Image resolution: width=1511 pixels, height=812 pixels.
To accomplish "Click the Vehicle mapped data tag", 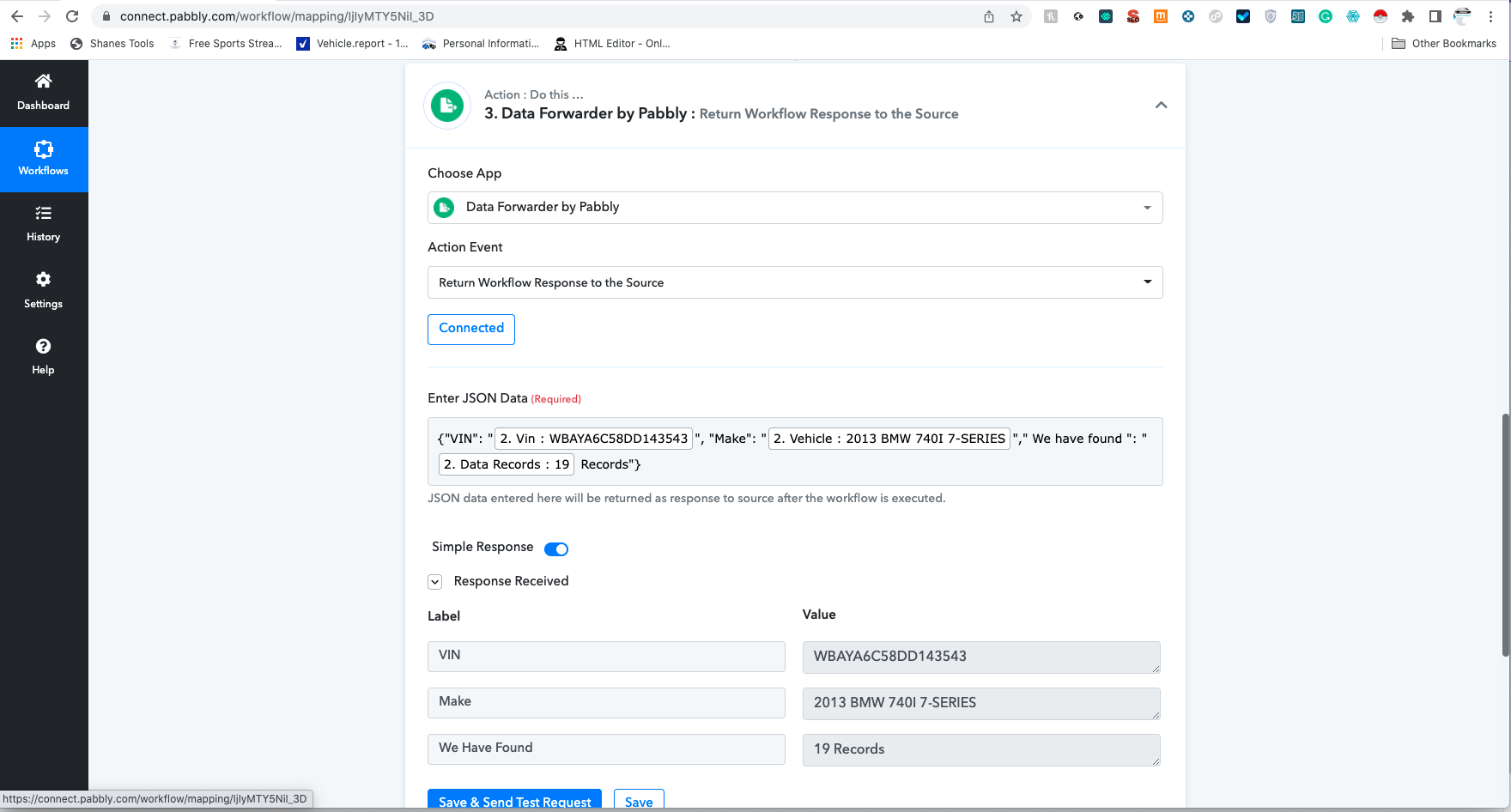I will (889, 439).
